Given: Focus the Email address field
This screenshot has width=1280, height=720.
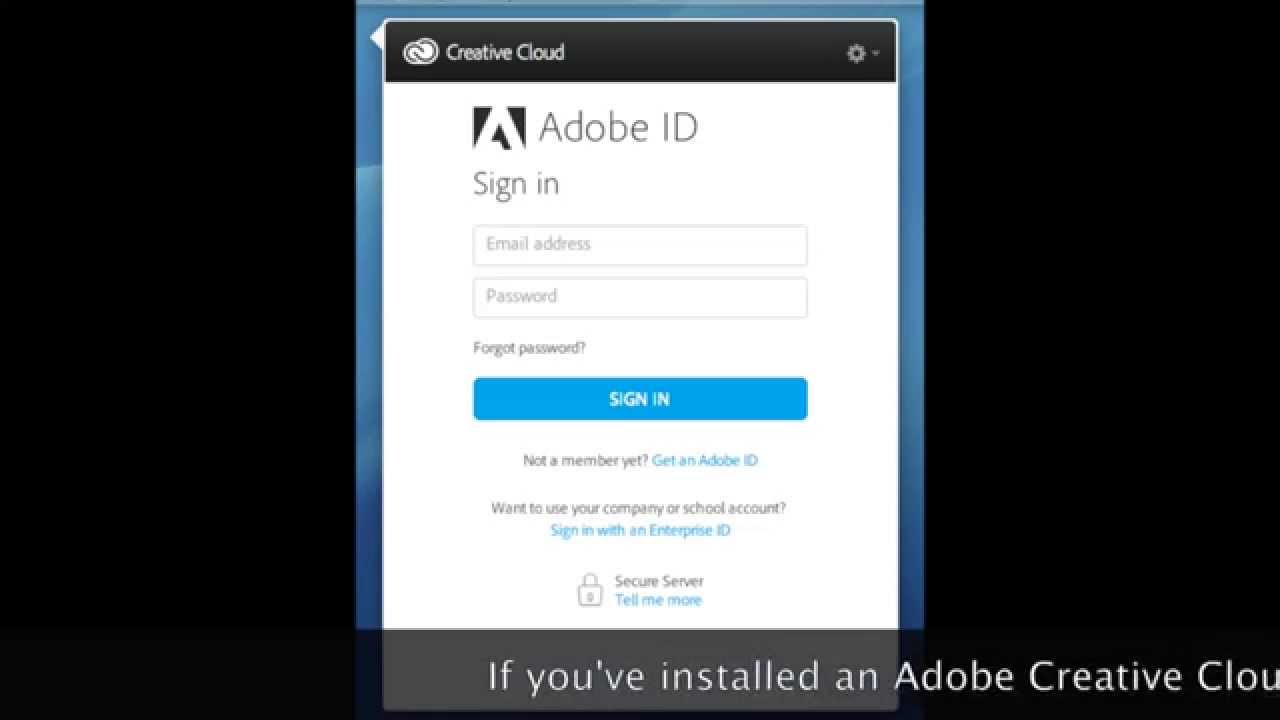Looking at the screenshot, I should point(640,245).
